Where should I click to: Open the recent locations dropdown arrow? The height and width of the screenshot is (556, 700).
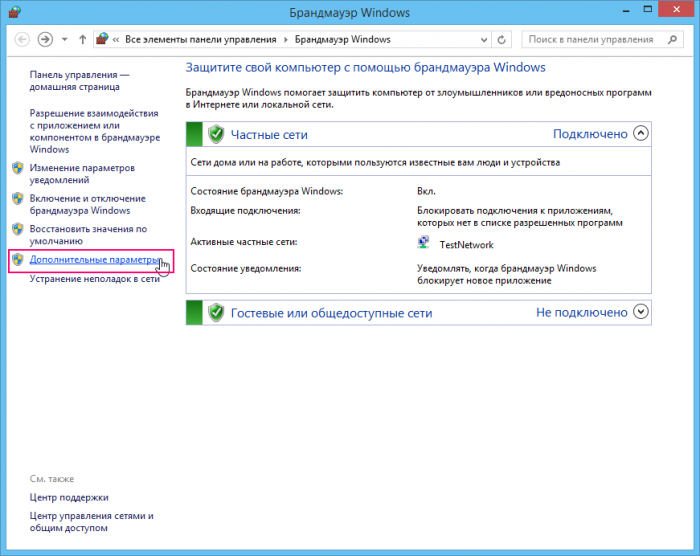point(65,40)
